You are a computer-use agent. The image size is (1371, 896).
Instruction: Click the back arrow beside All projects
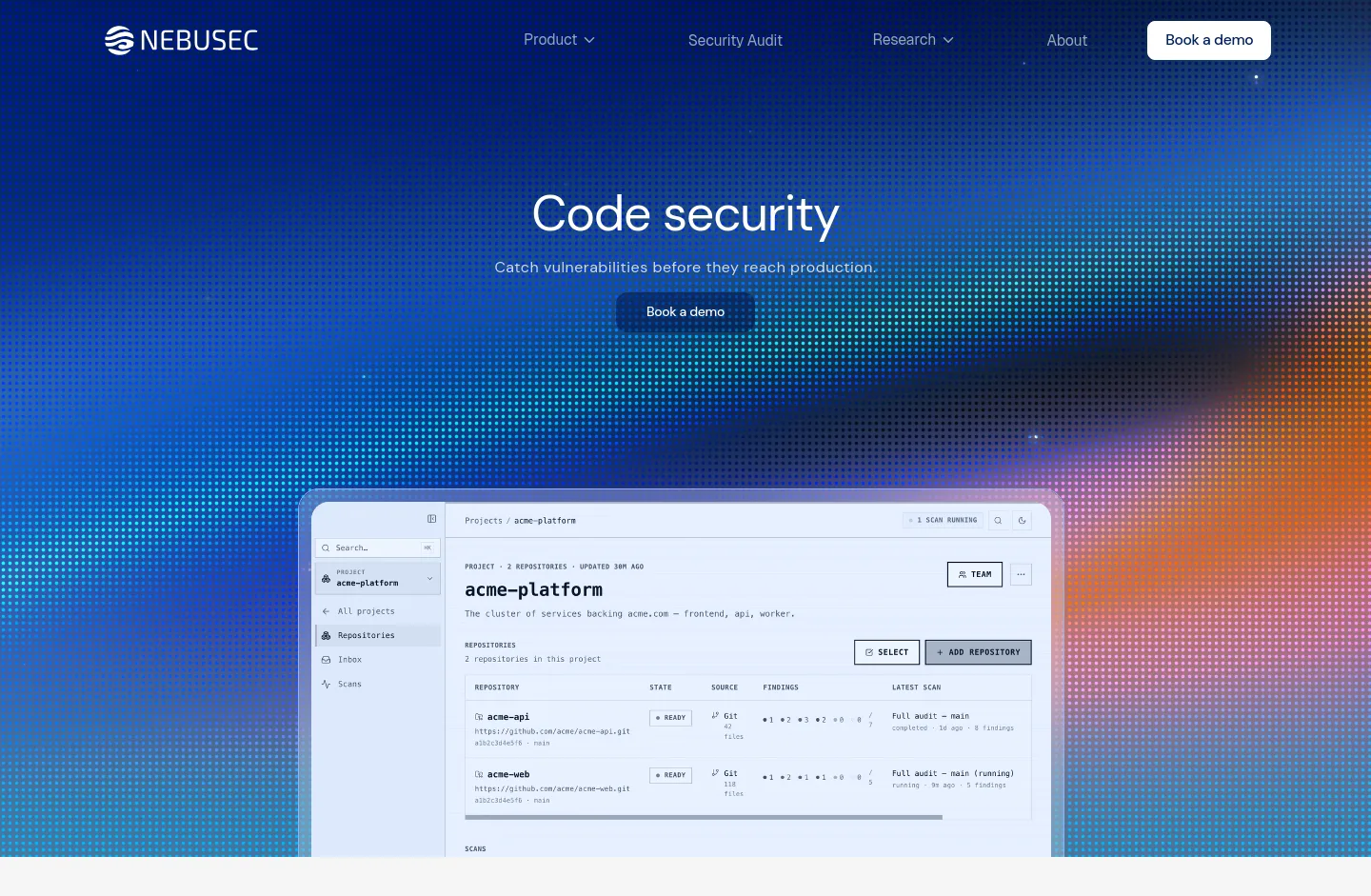(326, 611)
